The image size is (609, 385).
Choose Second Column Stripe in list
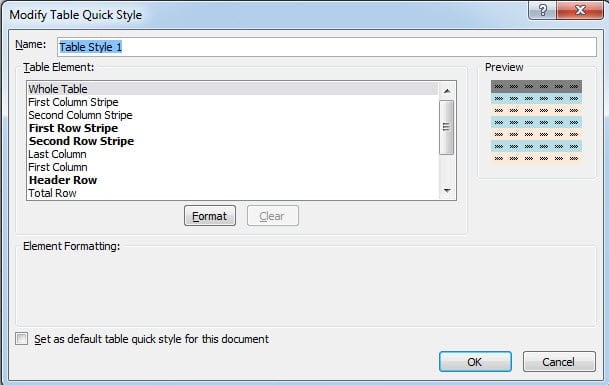point(233,115)
